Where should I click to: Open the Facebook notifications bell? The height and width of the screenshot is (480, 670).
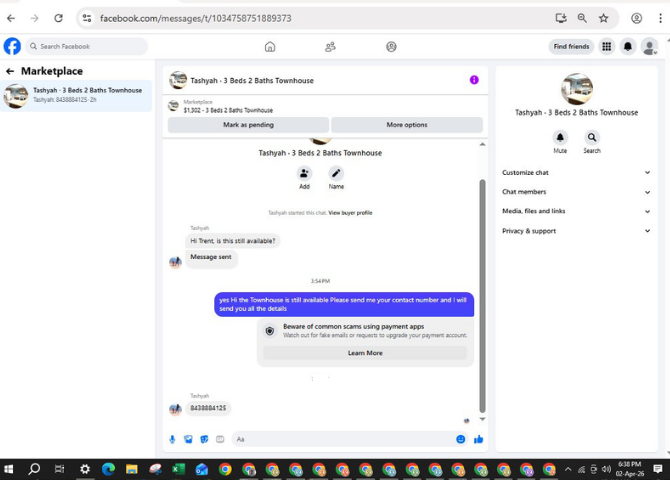coord(627,46)
